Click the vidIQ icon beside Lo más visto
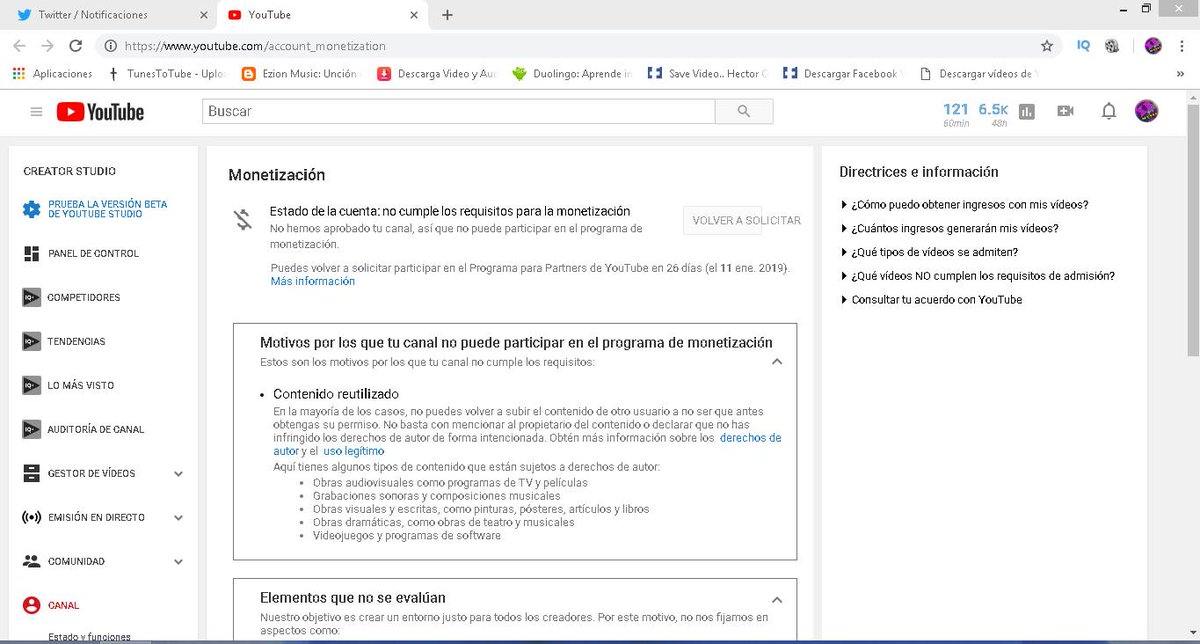 point(31,386)
